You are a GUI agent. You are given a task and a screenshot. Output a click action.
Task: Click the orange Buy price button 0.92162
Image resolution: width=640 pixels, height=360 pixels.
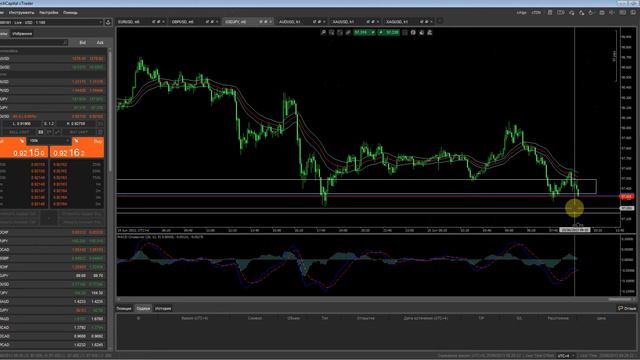77,153
